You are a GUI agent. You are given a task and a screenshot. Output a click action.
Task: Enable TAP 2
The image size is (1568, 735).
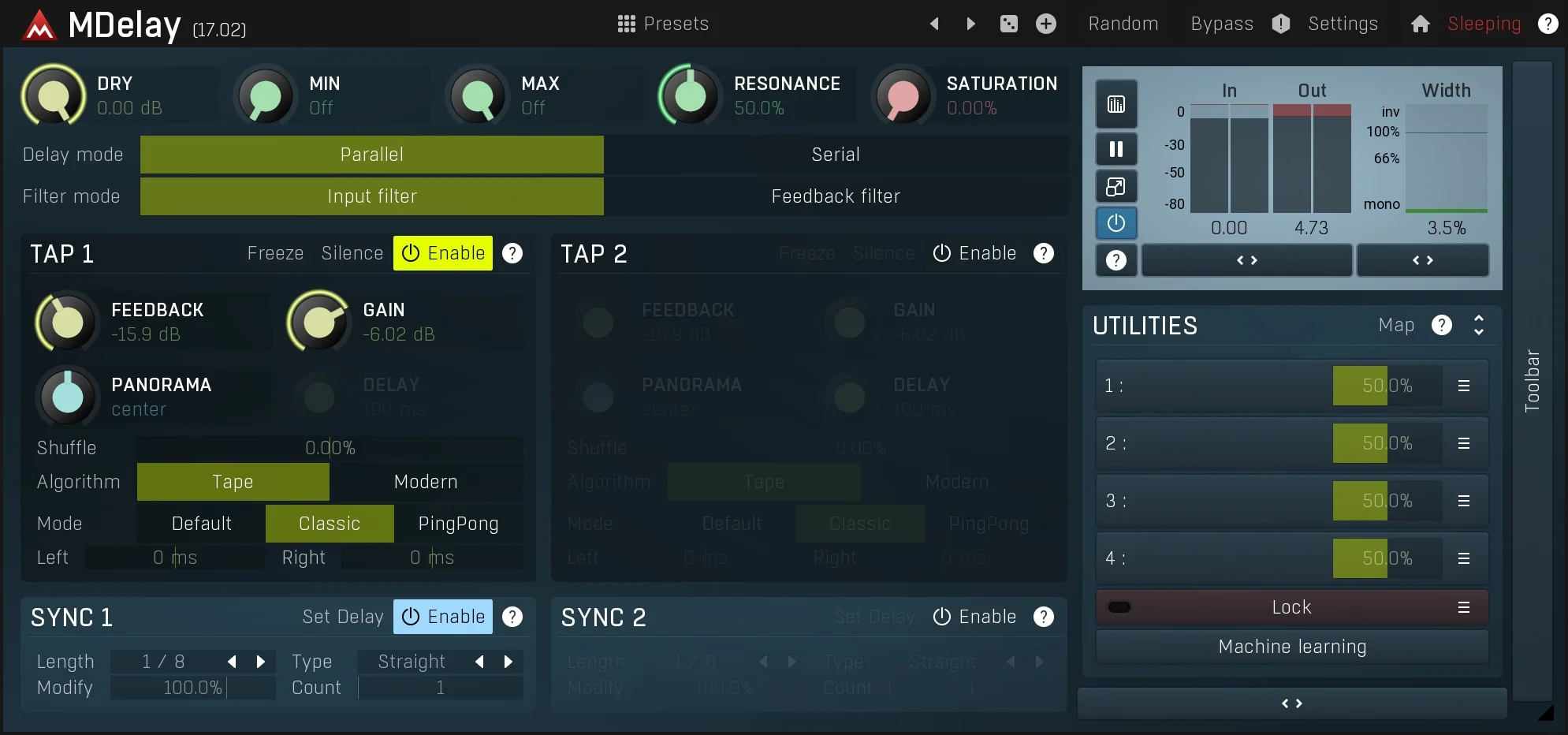click(974, 253)
